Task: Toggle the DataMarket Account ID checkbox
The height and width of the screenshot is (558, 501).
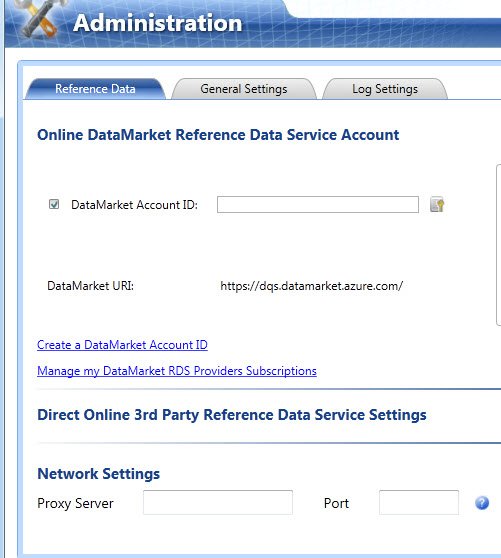Action: 54,204
